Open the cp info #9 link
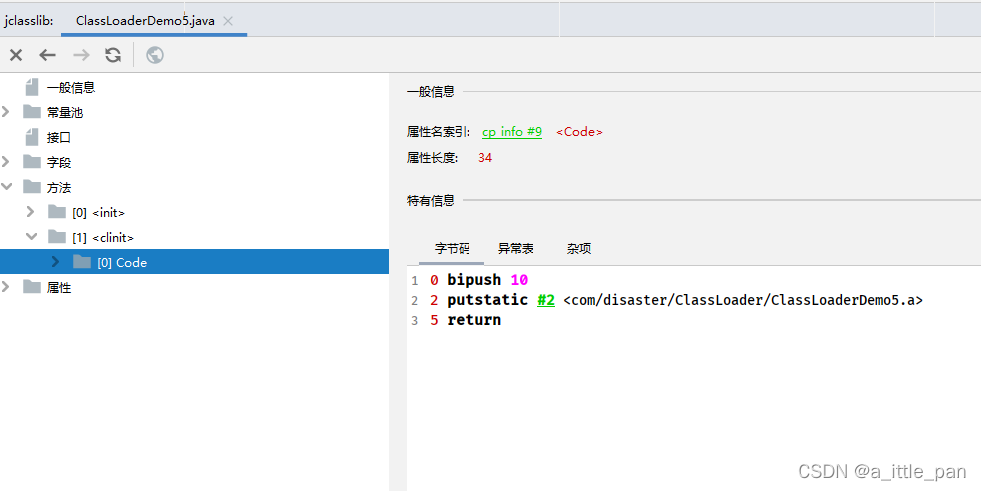 tap(512, 132)
